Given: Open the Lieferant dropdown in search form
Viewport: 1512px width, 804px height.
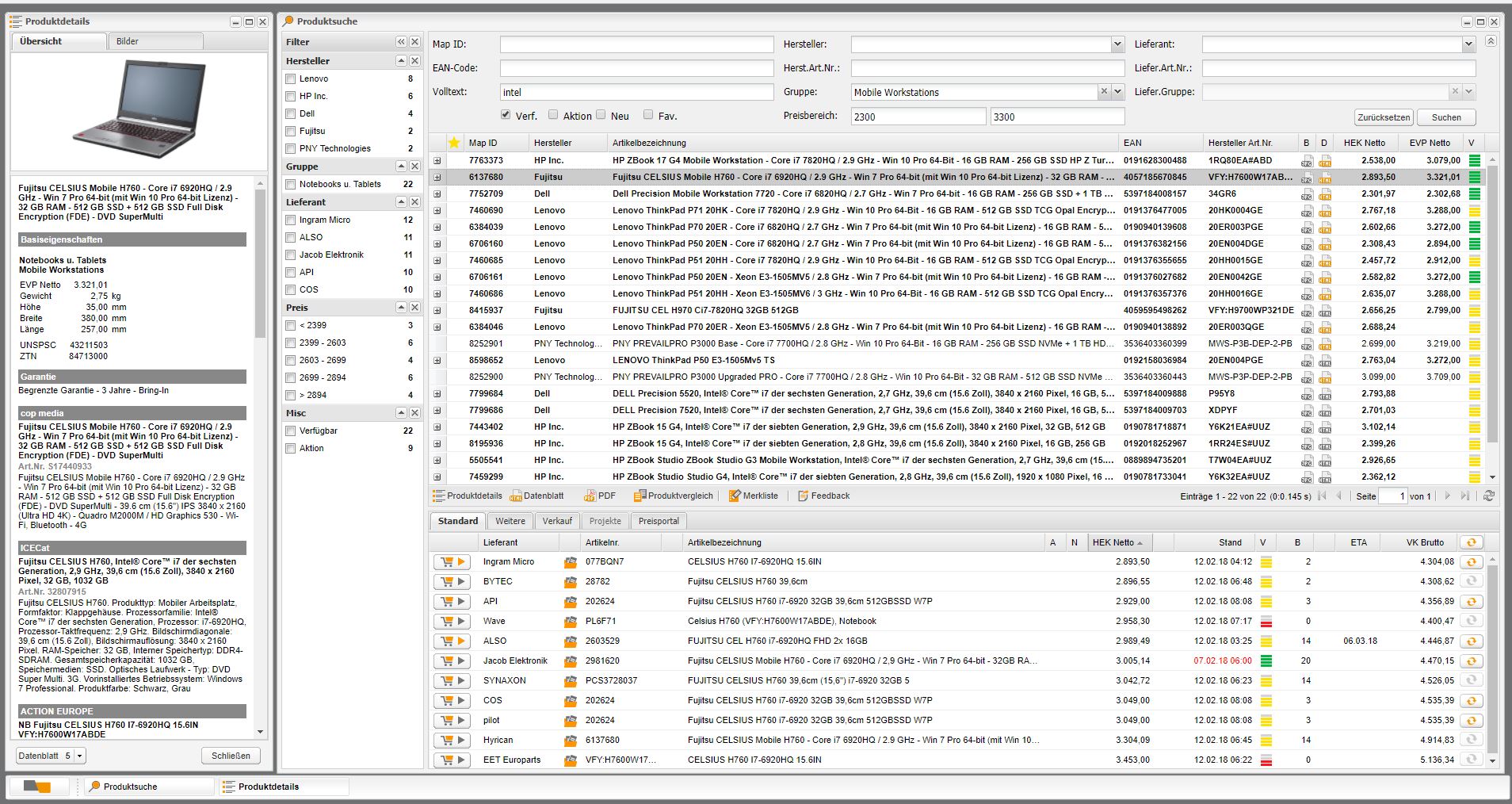Looking at the screenshot, I should [x=1468, y=44].
